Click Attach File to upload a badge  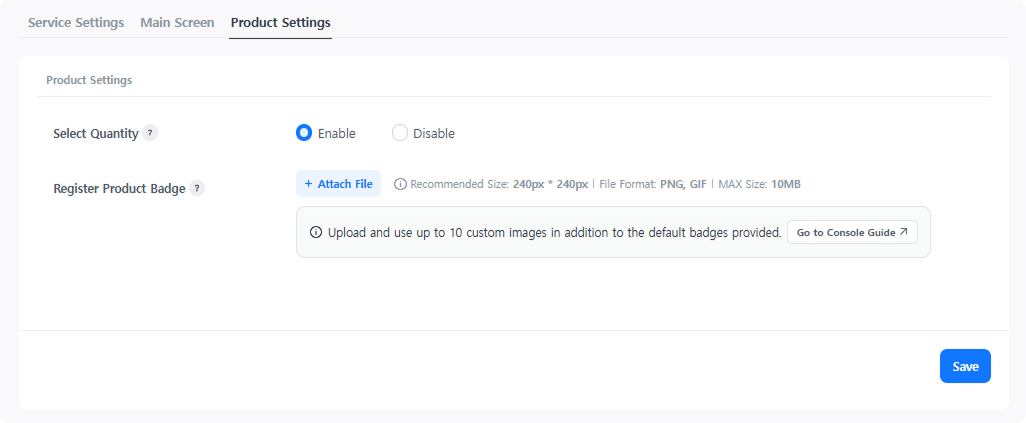[x=338, y=184]
